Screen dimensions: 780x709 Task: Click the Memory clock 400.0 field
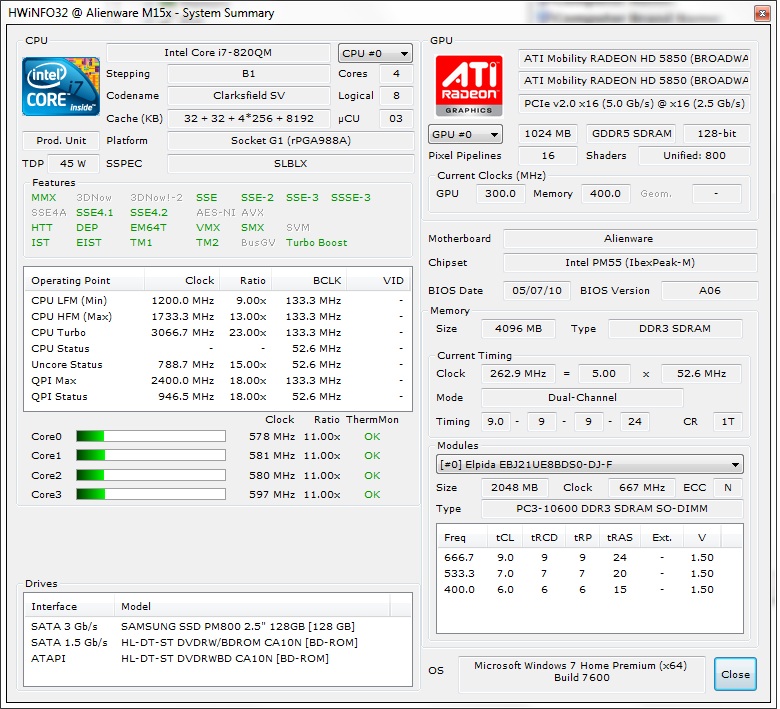tap(605, 194)
